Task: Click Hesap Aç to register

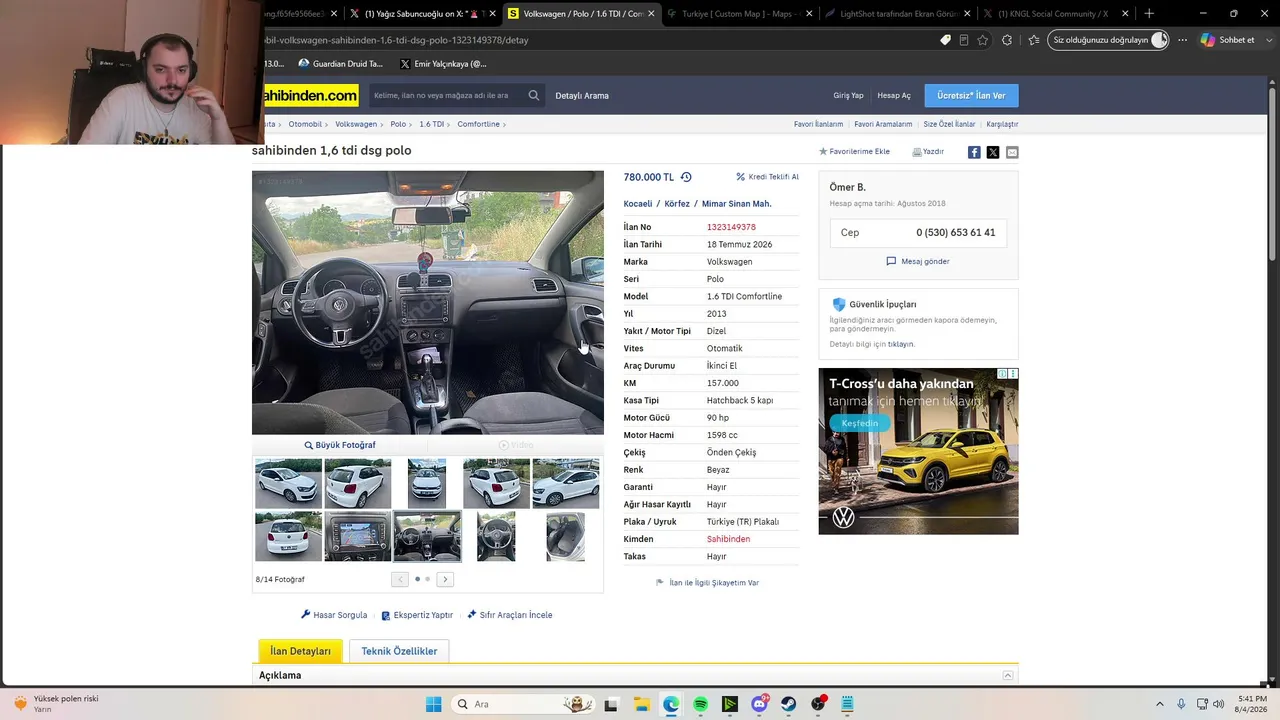Action: click(894, 96)
